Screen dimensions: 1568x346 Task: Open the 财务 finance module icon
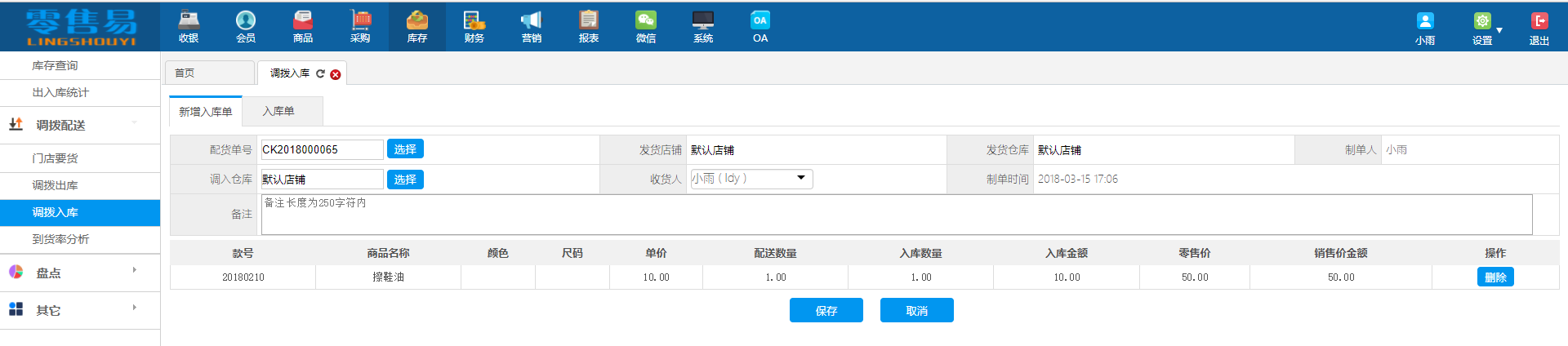tap(474, 26)
